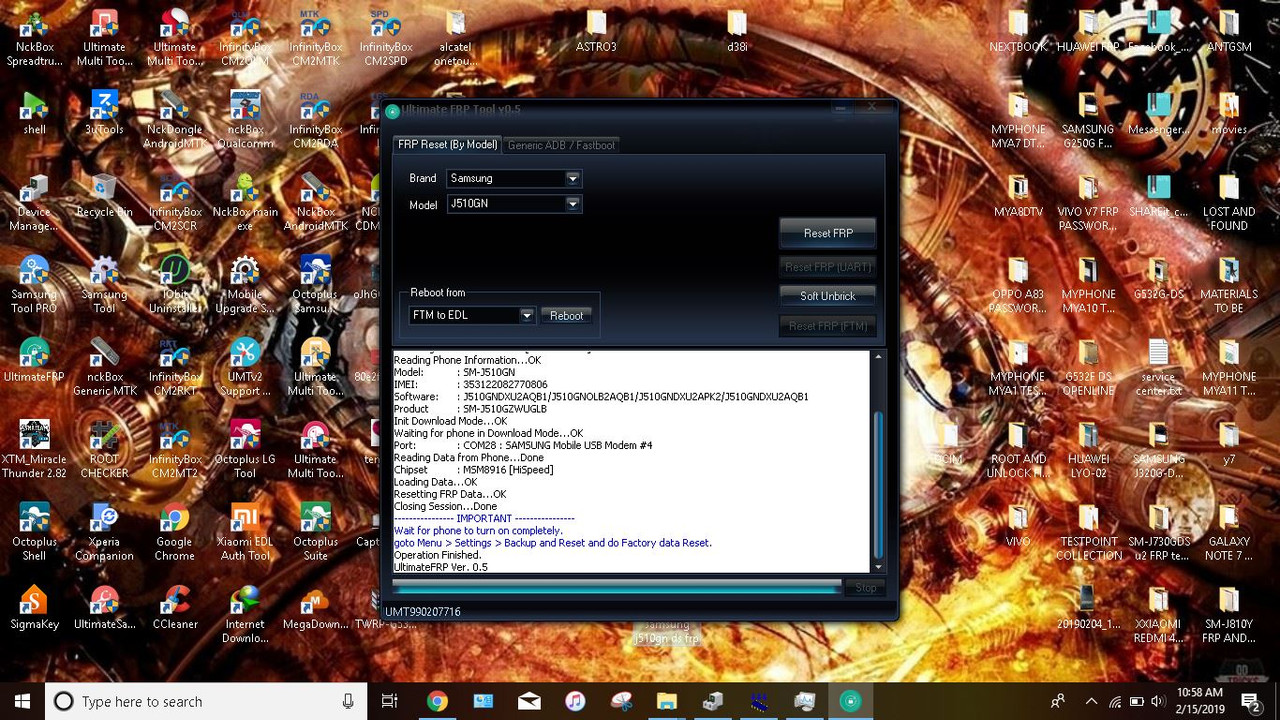This screenshot has width=1280, height=720.
Task: Open the Octoplus Shell desktop icon
Action: point(34,531)
